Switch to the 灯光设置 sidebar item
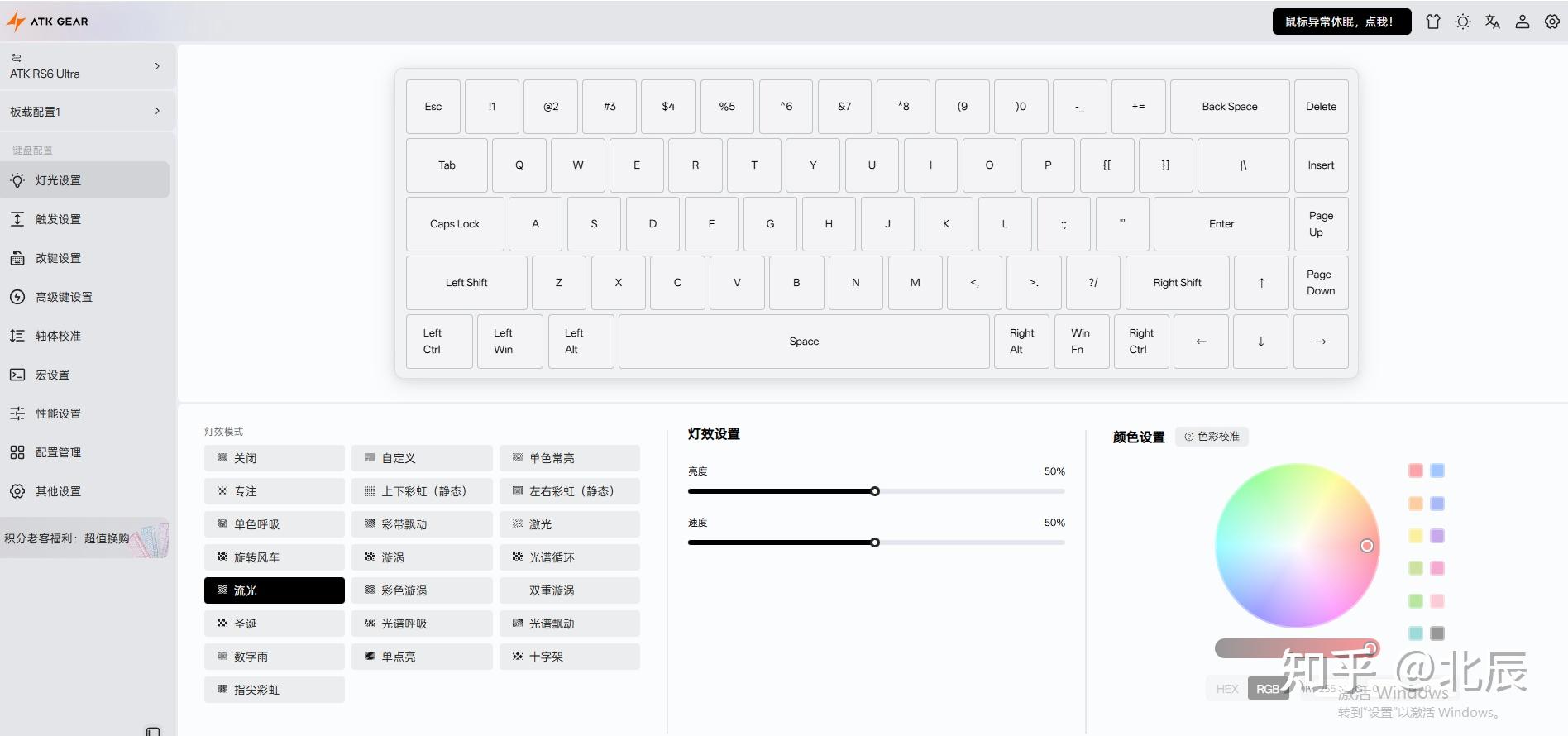The image size is (1568, 736). coord(84,180)
